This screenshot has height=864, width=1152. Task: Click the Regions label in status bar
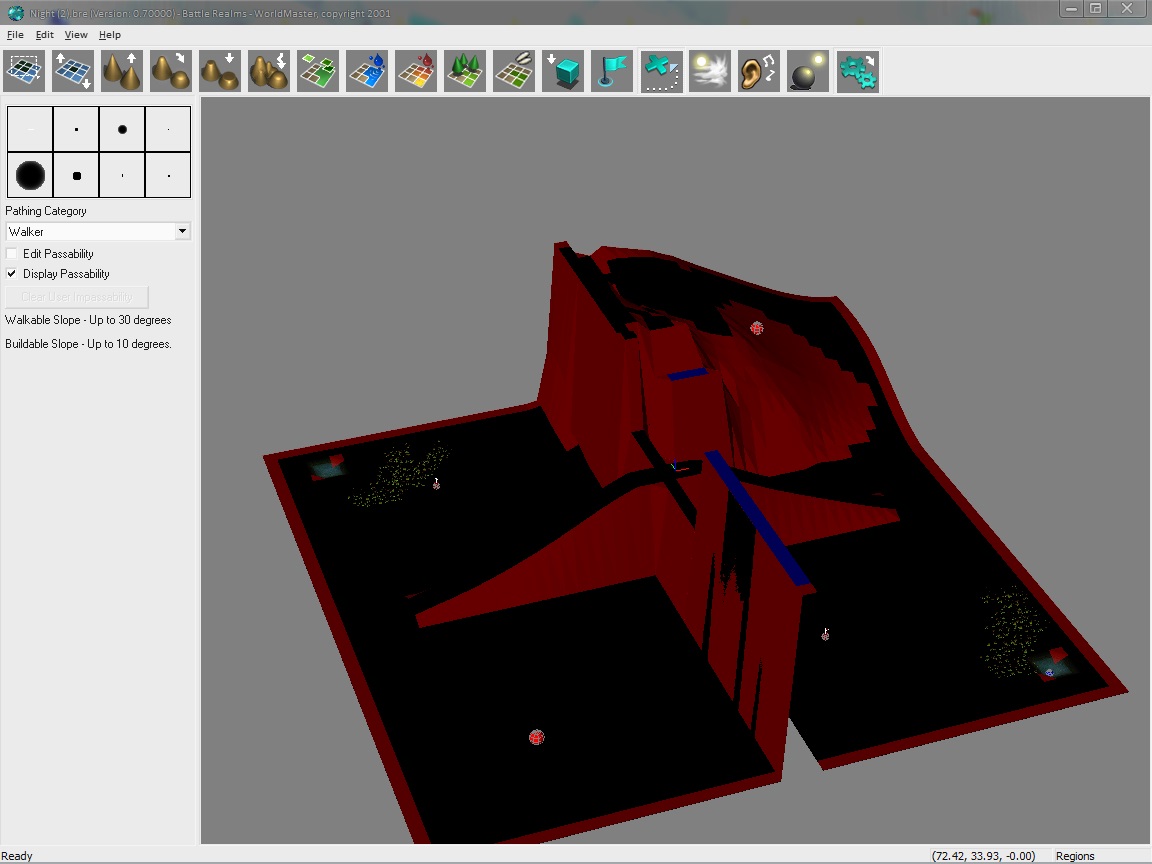click(x=1075, y=856)
